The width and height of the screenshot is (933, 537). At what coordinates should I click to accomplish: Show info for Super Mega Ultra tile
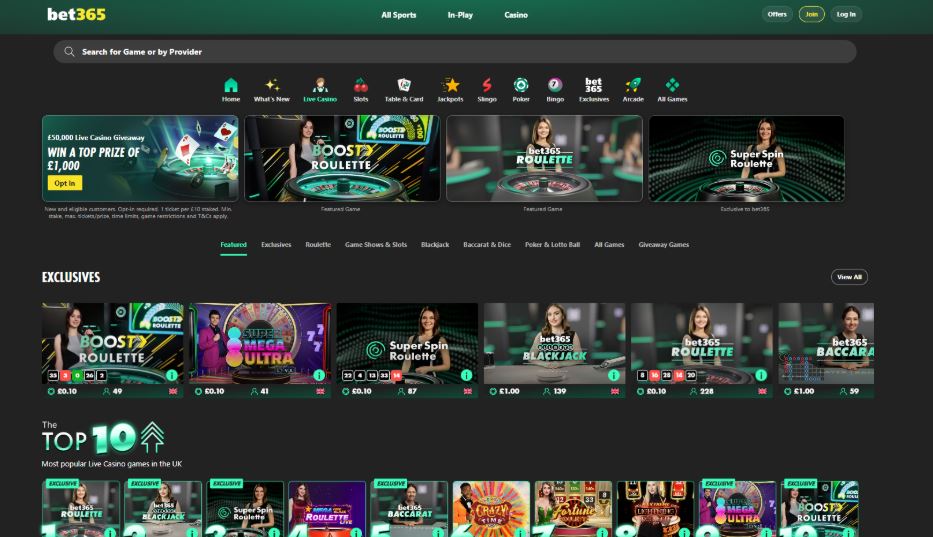coord(319,375)
